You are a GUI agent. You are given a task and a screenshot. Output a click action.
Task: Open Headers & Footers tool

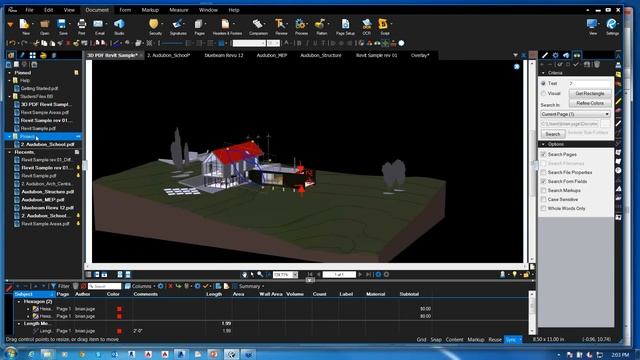click(225, 24)
